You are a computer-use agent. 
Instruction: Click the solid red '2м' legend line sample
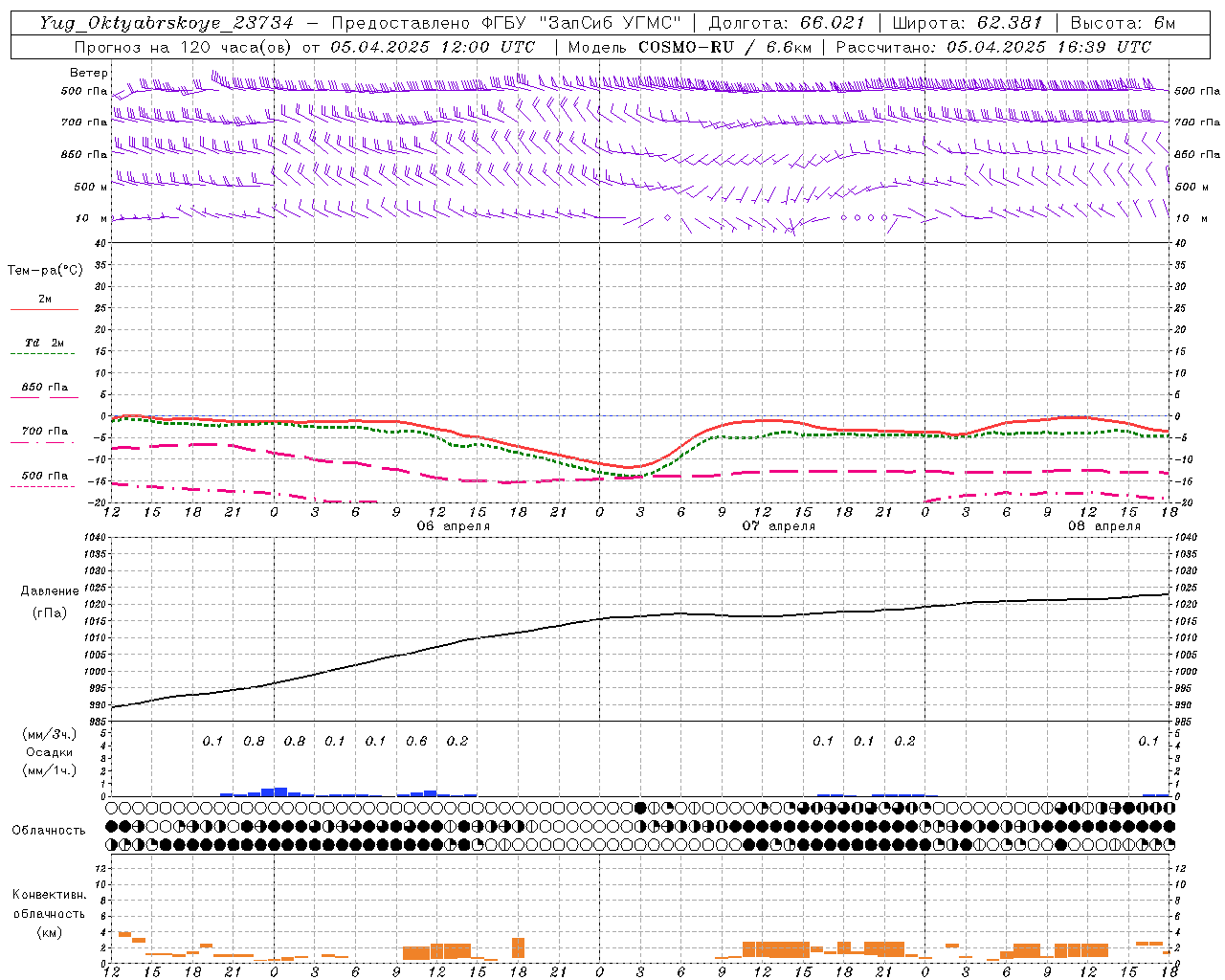pyautogui.click(x=44, y=310)
